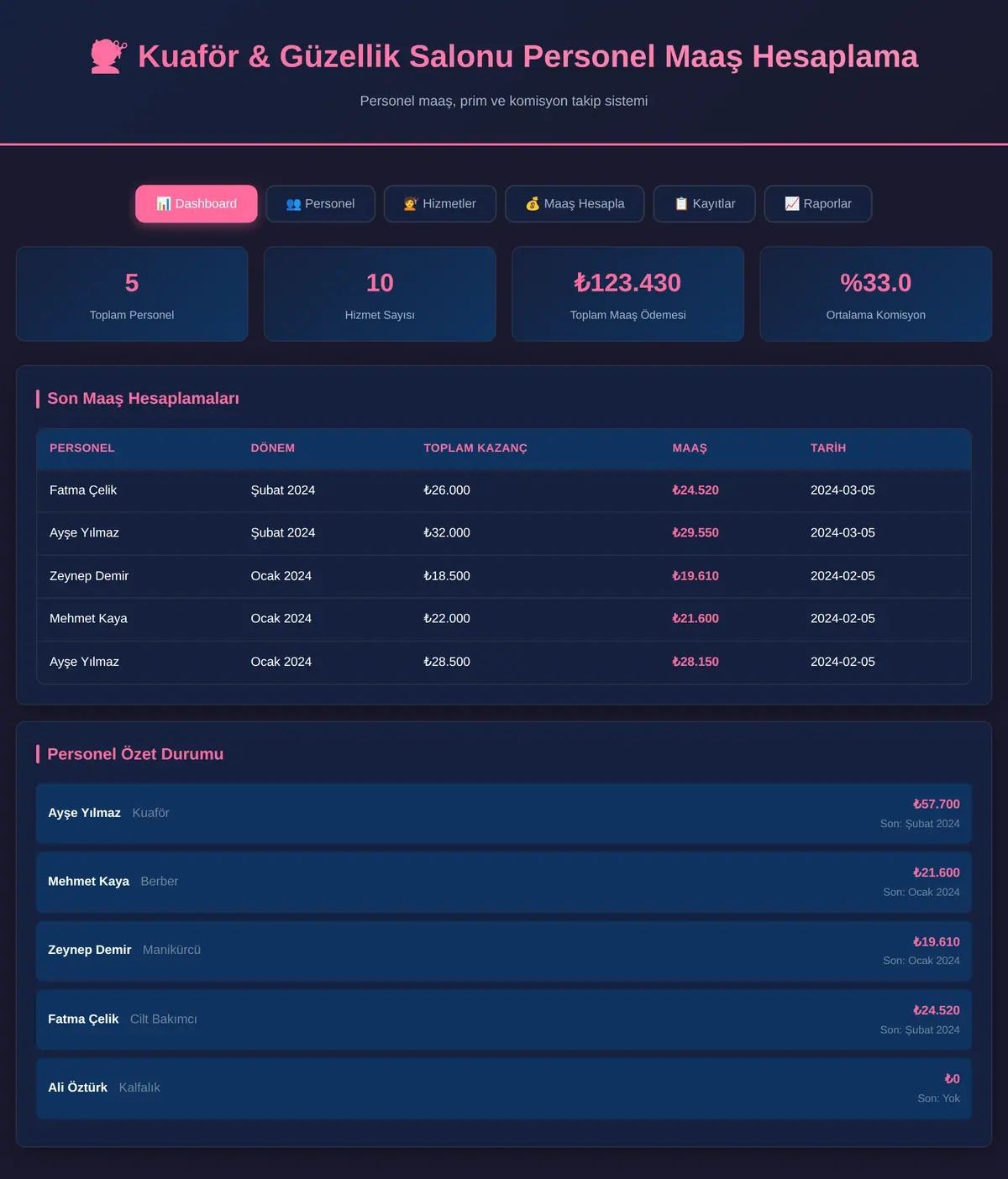Click the Son Maaş Hesaplamaları heading
This screenshot has height=1179, width=1008.
click(x=143, y=399)
